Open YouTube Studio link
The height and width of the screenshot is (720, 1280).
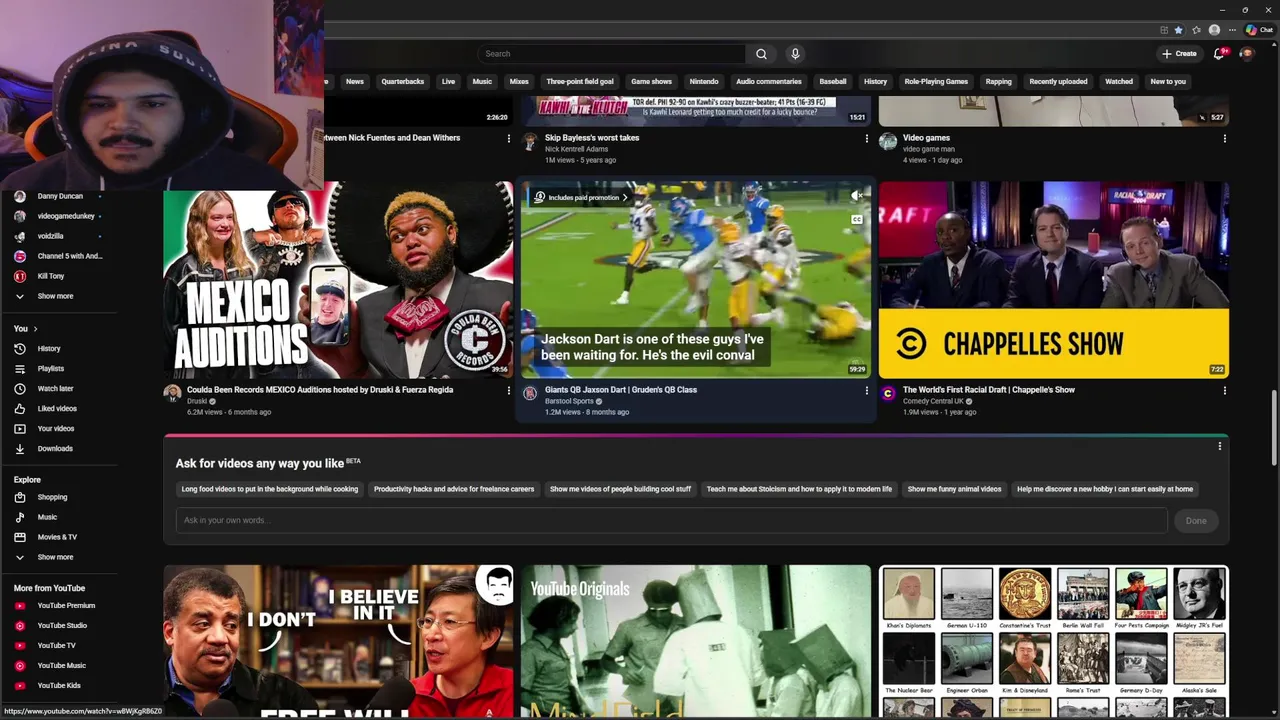tap(60, 625)
